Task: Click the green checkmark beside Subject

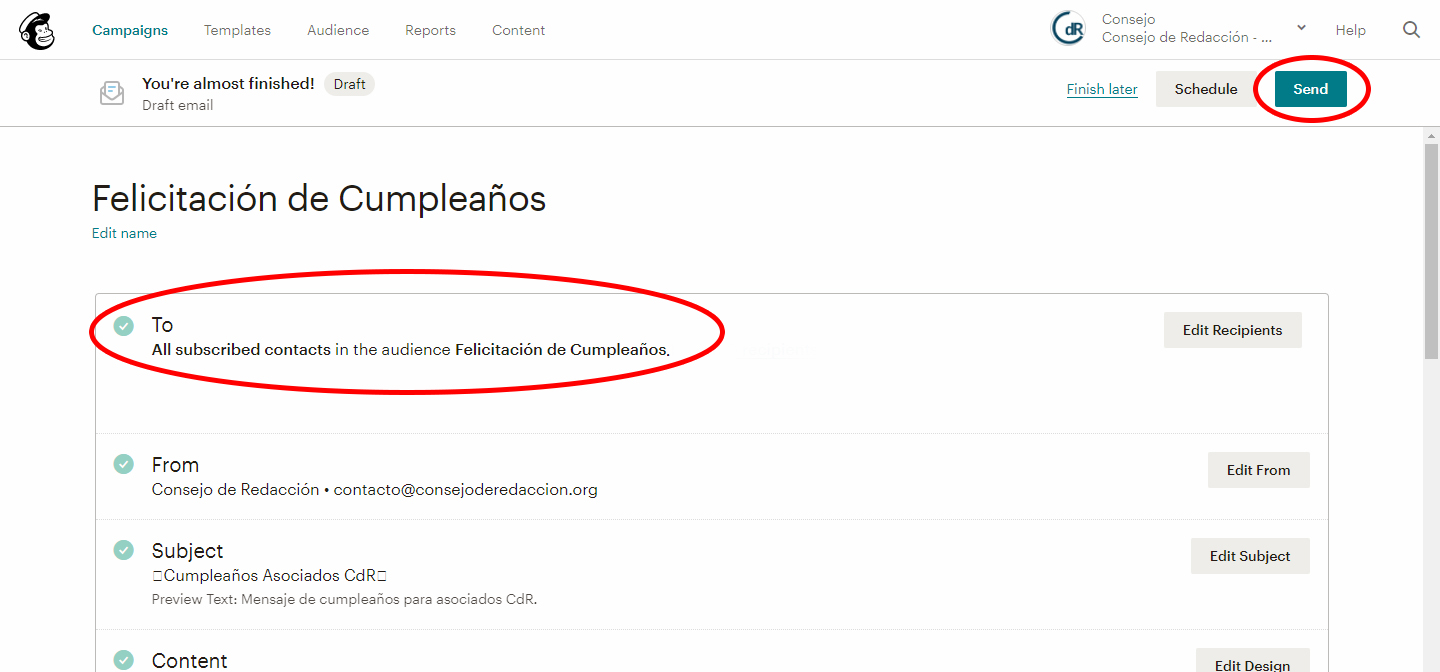Action: [x=123, y=550]
